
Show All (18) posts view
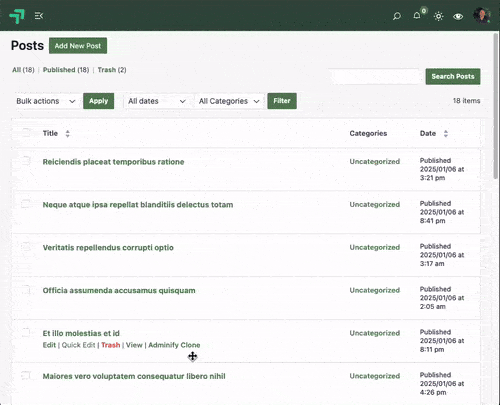pyautogui.click(x=23, y=70)
